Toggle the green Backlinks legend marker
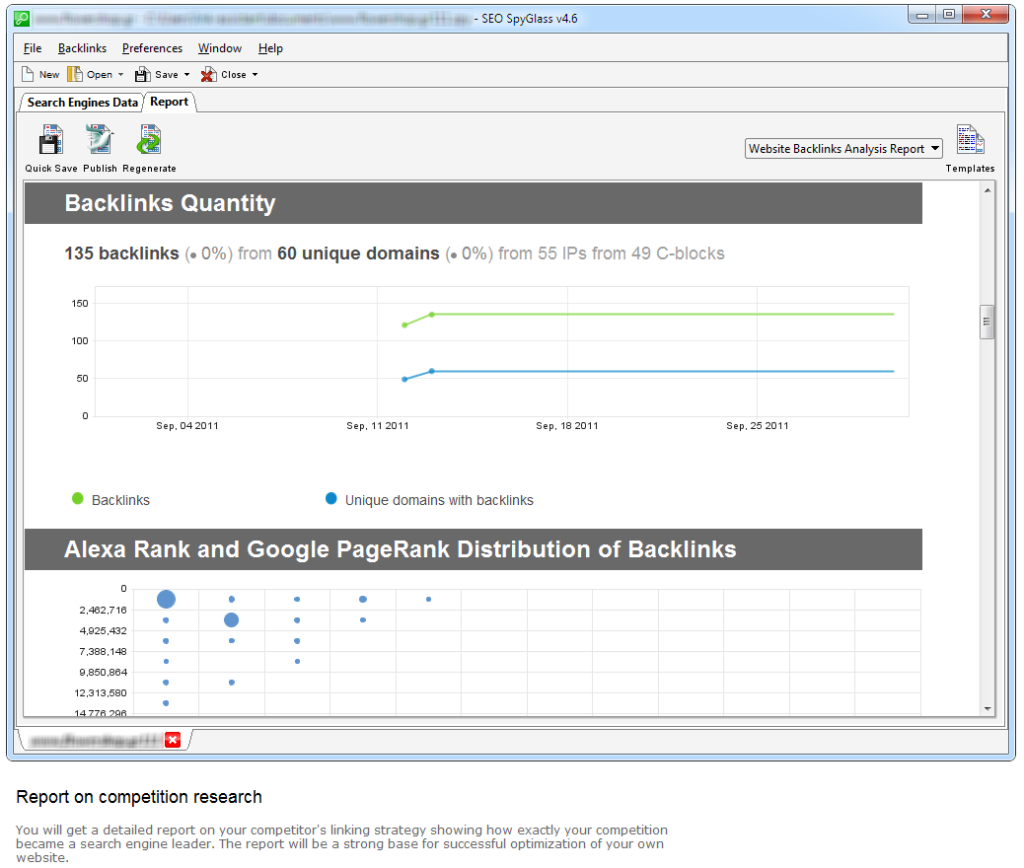The image size is (1024, 868). point(78,499)
